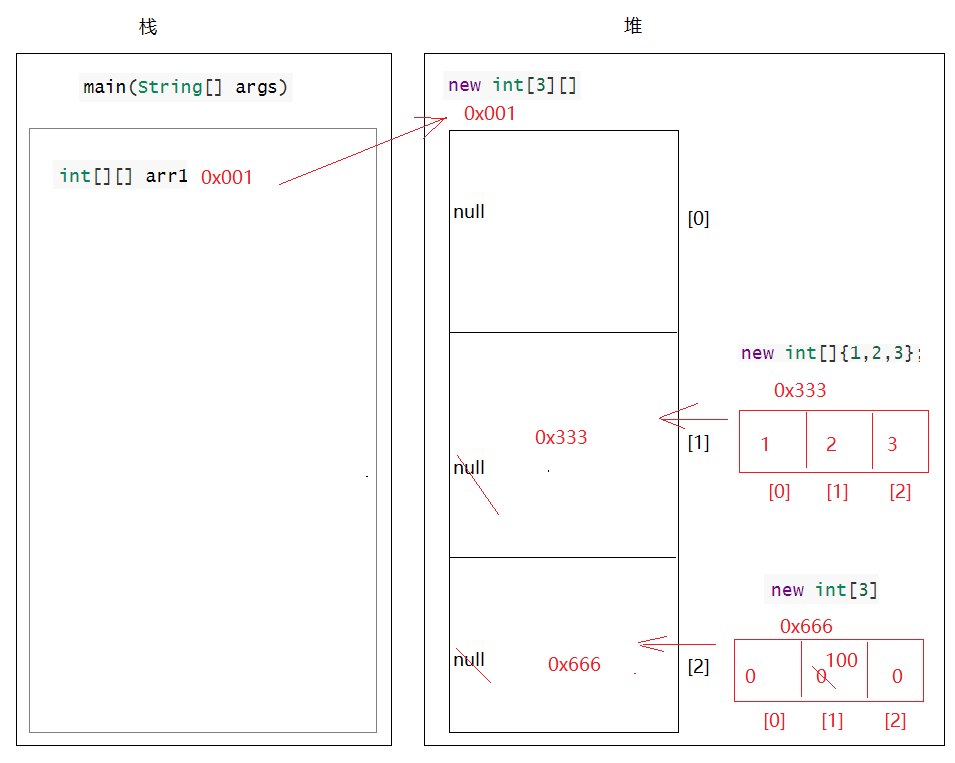Click the arrow pointing left from the 0x666 array
Viewport: 955px width, 763px height.
tap(676, 644)
